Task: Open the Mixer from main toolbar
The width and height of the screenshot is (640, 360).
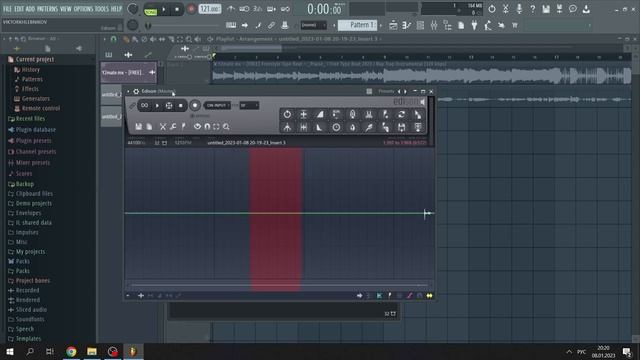Action: 434,25
